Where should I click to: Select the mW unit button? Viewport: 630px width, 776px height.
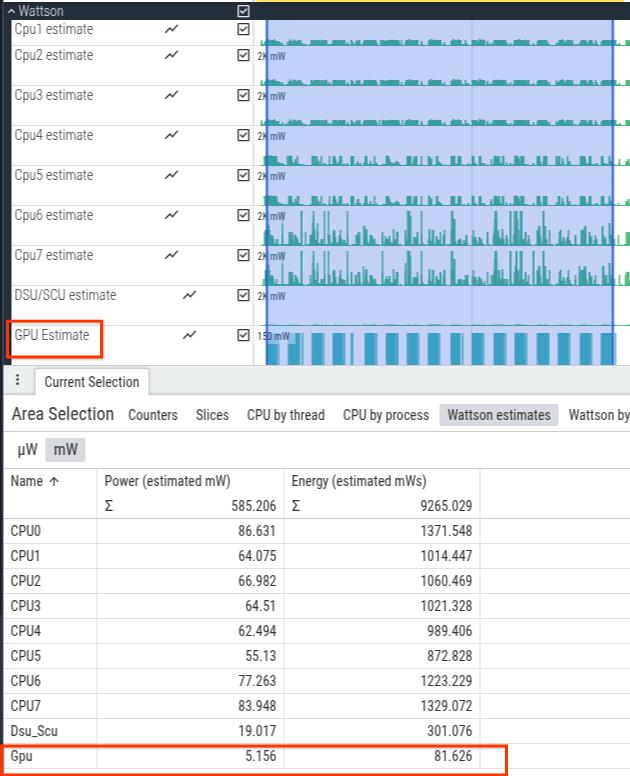tap(65, 450)
